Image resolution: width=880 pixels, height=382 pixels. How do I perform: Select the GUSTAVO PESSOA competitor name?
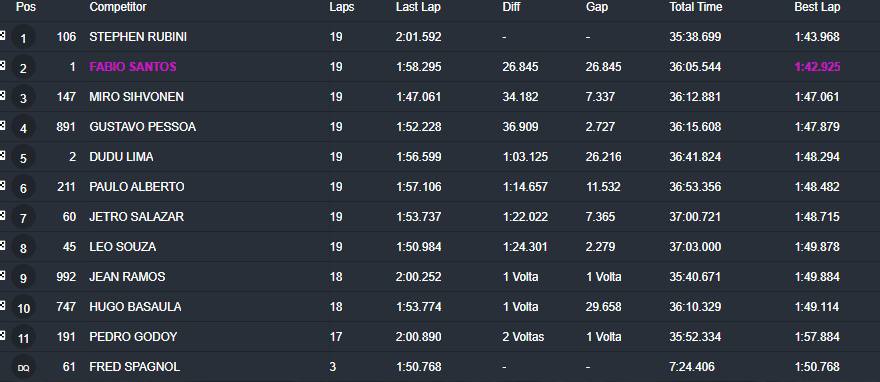coord(143,127)
